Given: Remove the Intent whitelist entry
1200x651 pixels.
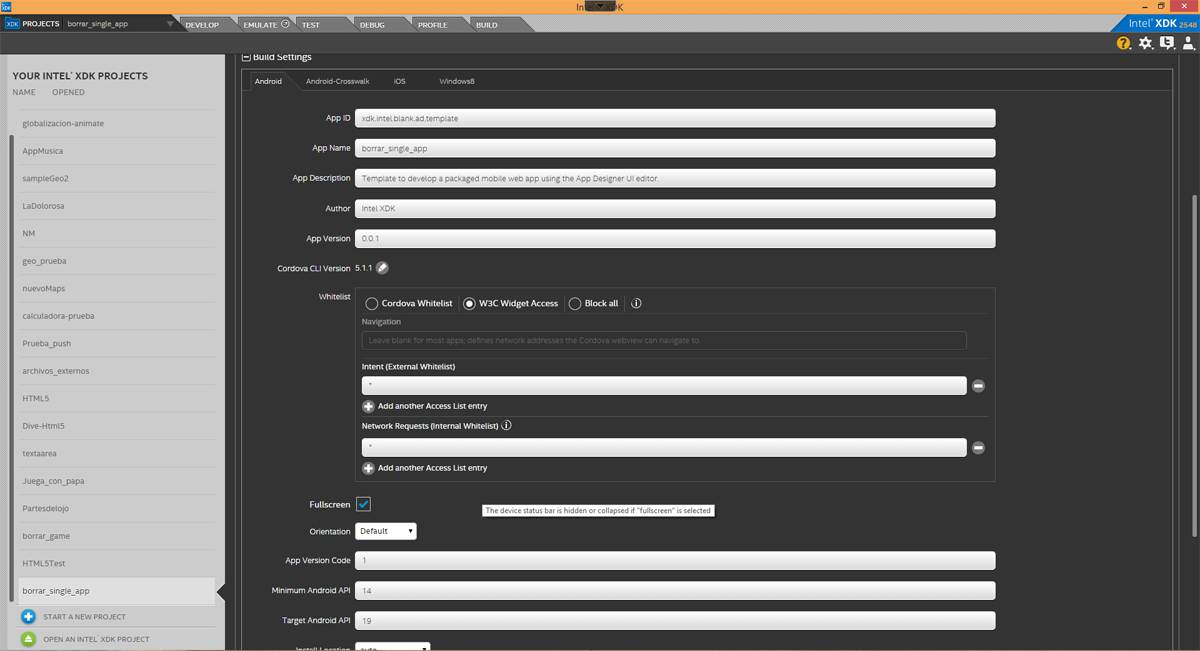Looking at the screenshot, I should 978,386.
